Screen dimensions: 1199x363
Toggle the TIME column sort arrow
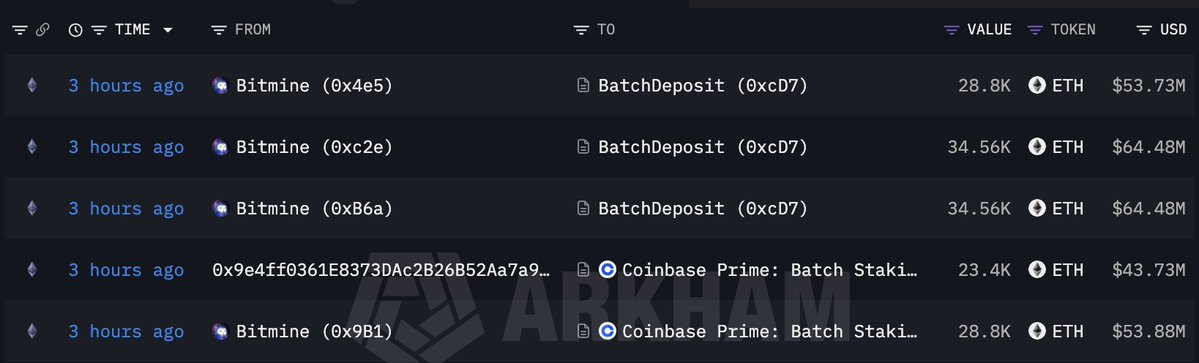click(167, 30)
